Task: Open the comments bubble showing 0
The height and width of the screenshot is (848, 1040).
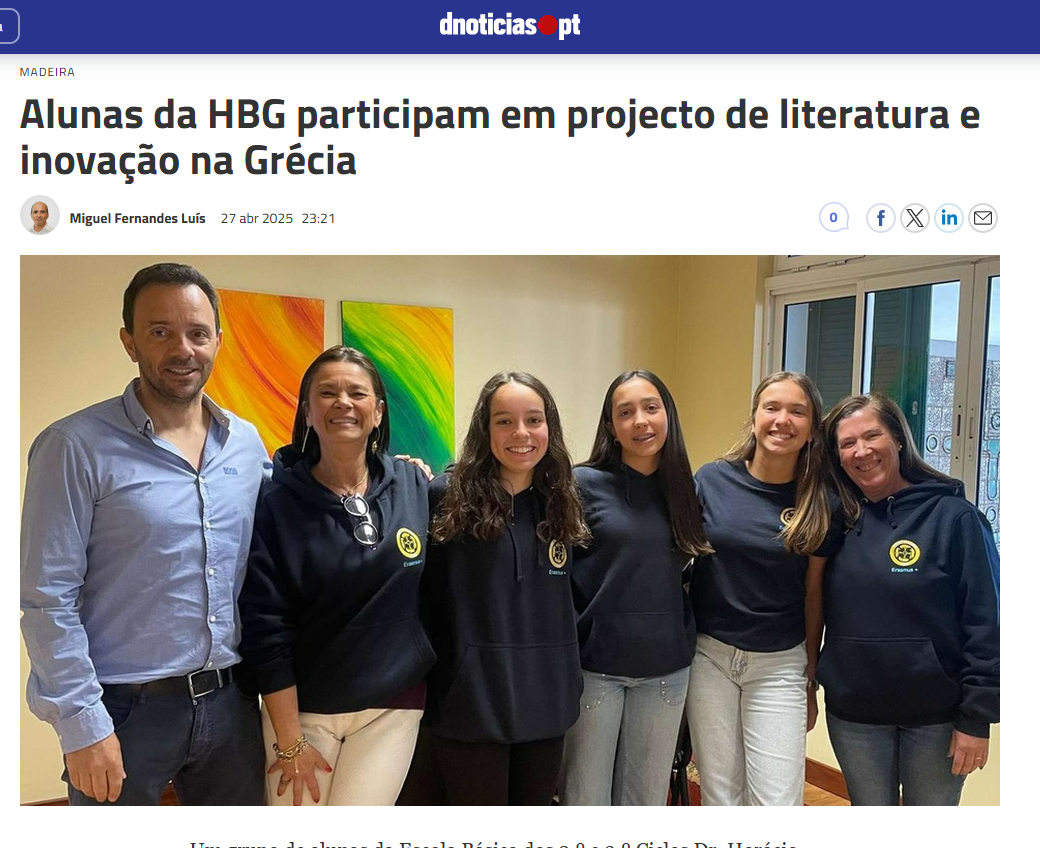Action: 834,217
